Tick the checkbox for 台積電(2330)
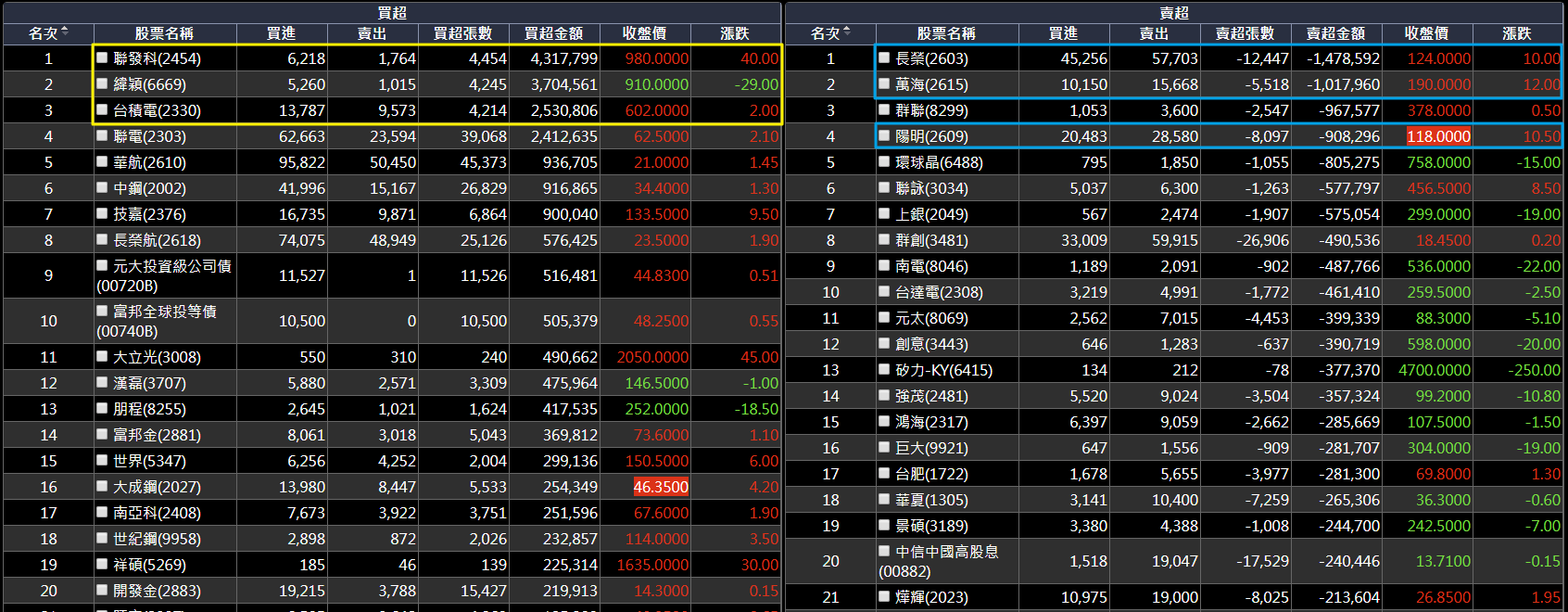The width and height of the screenshot is (1568, 612). click(103, 109)
